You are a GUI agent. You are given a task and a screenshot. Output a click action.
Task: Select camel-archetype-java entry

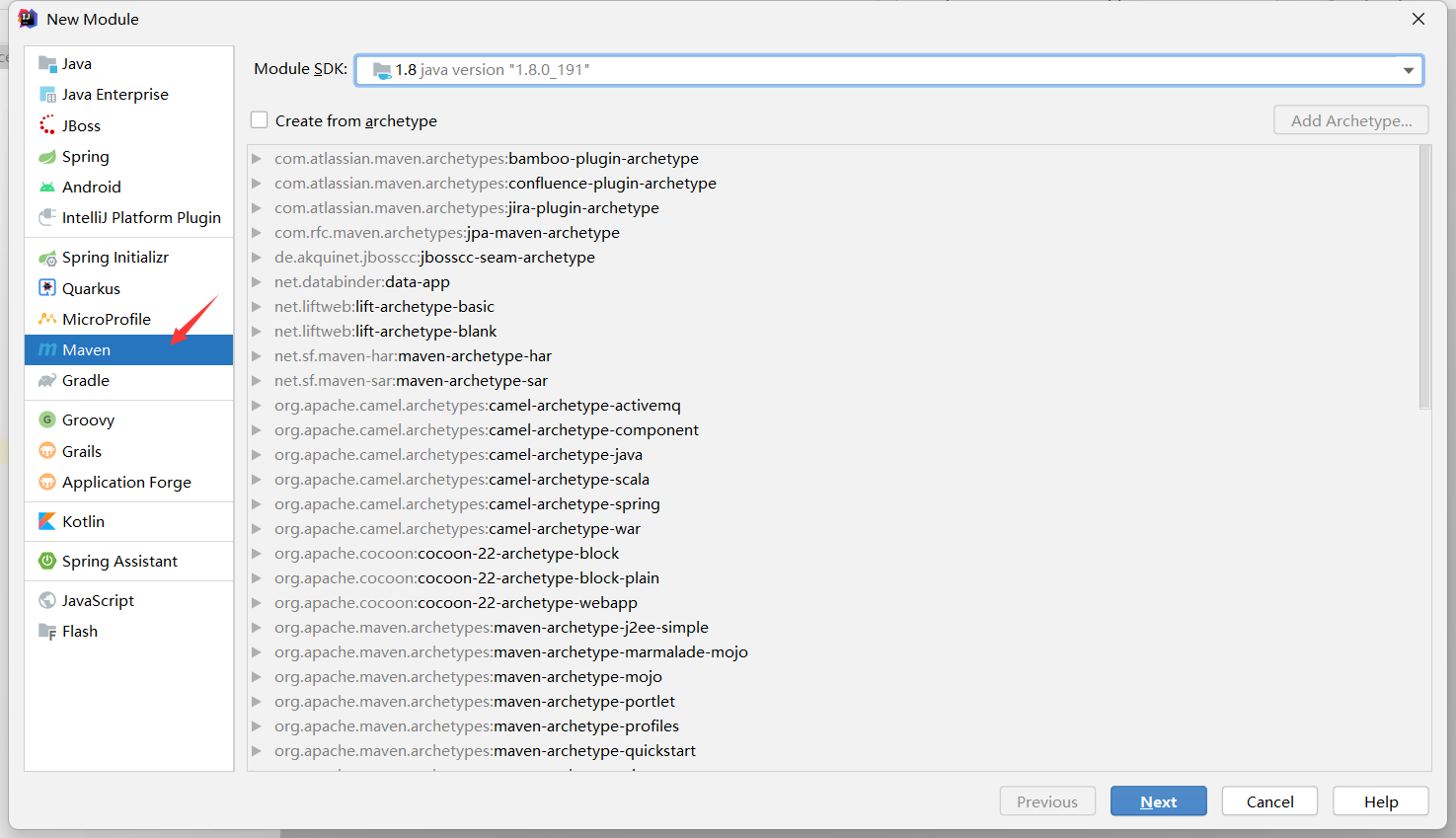(458, 455)
